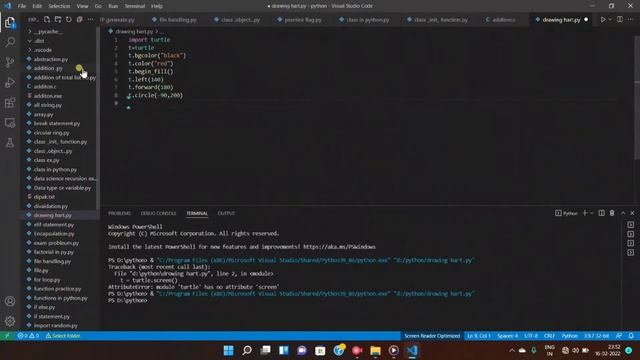Switch to the Problems panel tab
Screen dimensions: 640x360
tap(119, 213)
